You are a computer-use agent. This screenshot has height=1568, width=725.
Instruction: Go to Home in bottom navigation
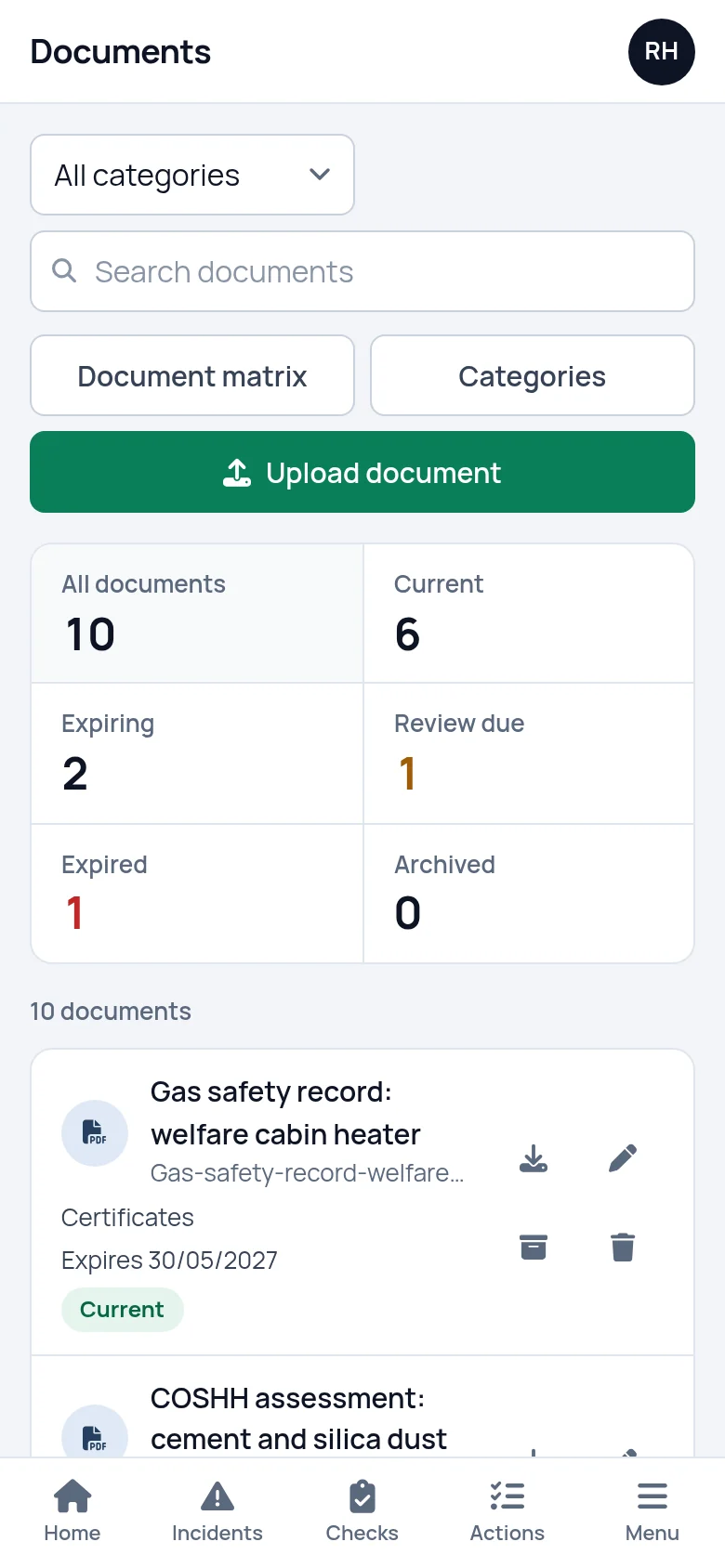[x=72, y=1511]
